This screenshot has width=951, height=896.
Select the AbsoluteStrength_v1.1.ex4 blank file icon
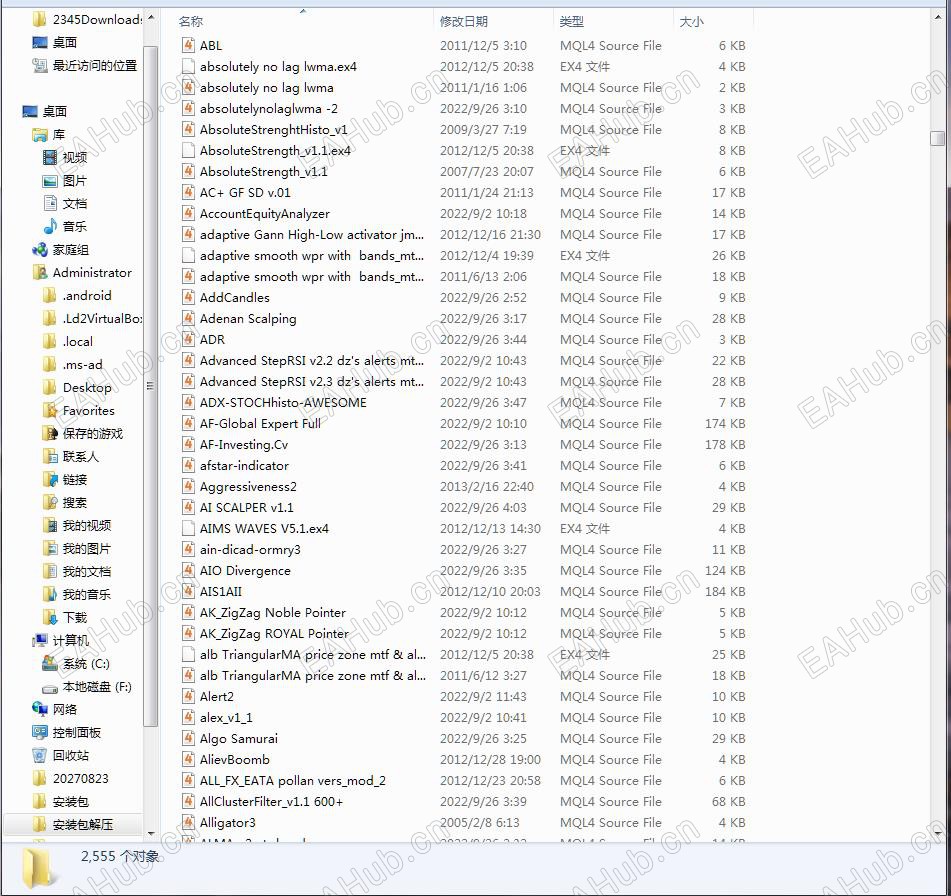(x=188, y=150)
